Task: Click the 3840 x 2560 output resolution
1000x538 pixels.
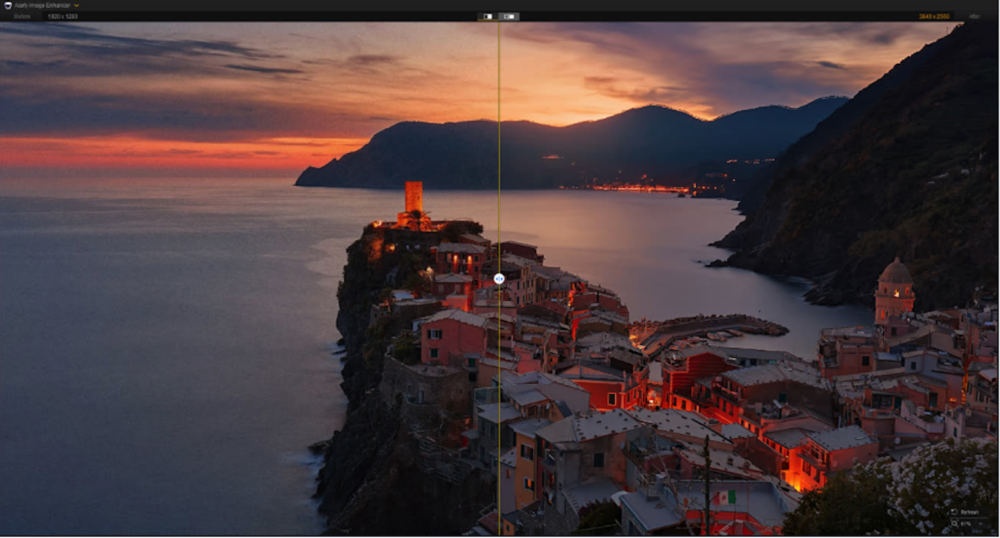Action: pyautogui.click(x=934, y=17)
